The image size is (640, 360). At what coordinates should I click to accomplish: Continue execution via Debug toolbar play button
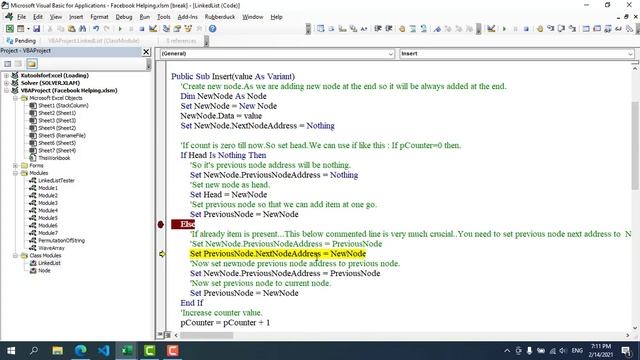pos(504,29)
